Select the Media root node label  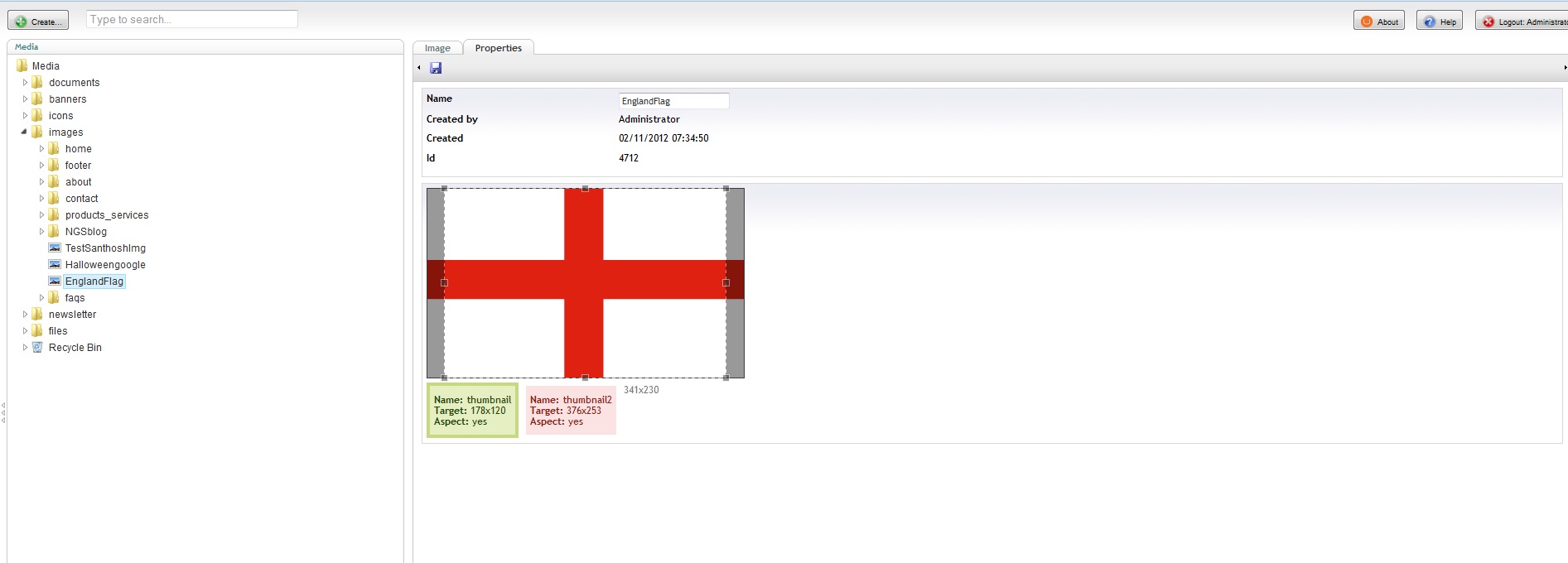(x=46, y=66)
